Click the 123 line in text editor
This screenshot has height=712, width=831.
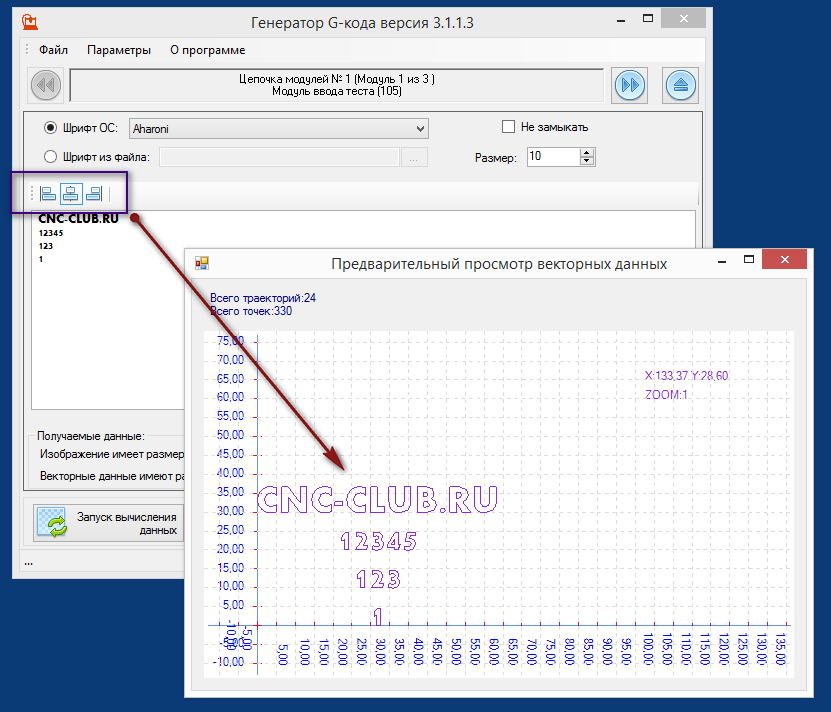pos(46,246)
